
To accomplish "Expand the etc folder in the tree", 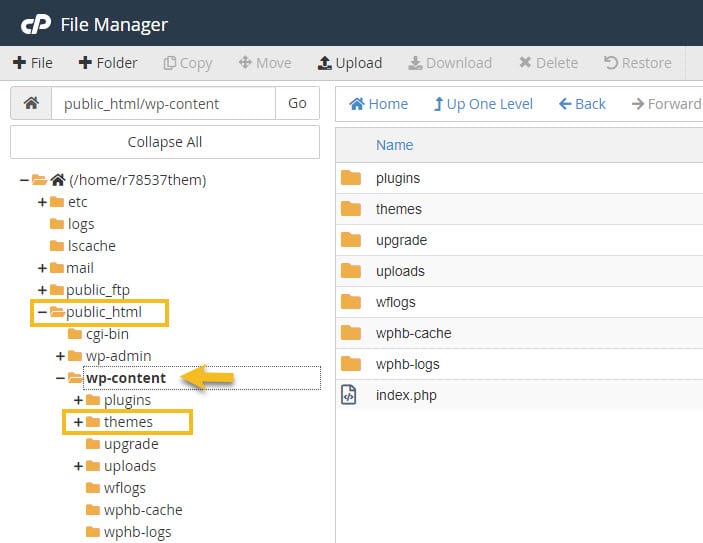I will coord(43,202).
